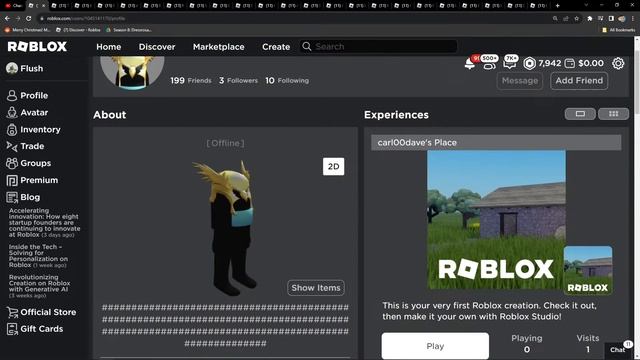Click the Message button
Screen dimensions: 640x360
[x=520, y=80]
